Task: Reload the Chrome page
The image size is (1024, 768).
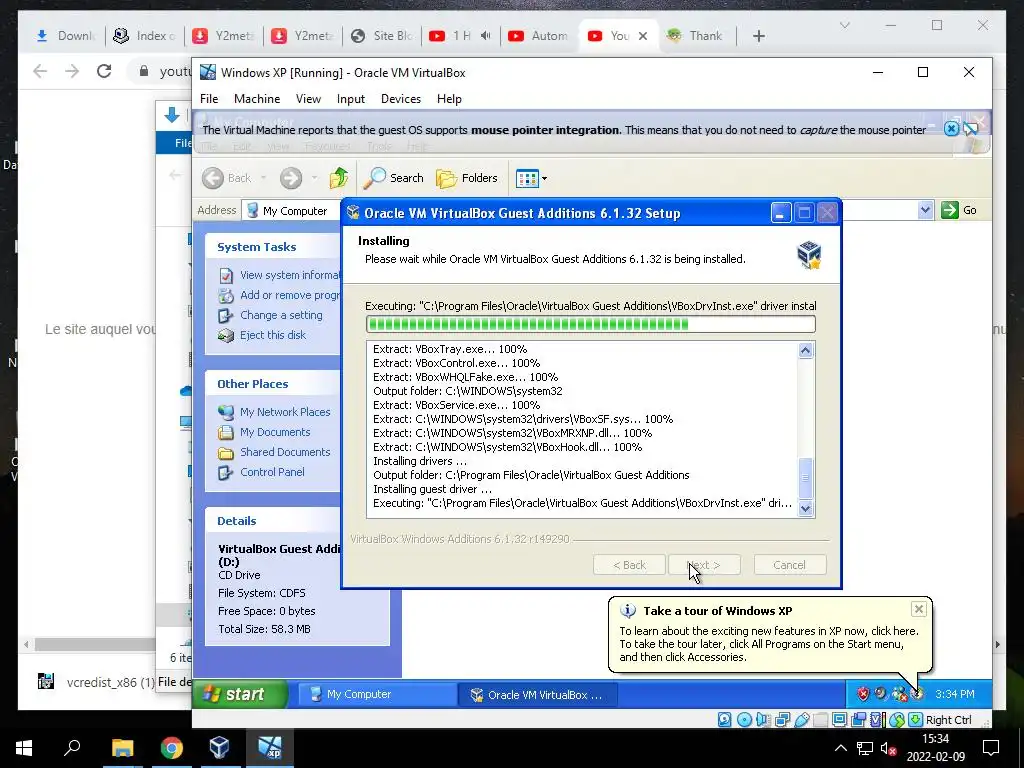Action: point(104,71)
